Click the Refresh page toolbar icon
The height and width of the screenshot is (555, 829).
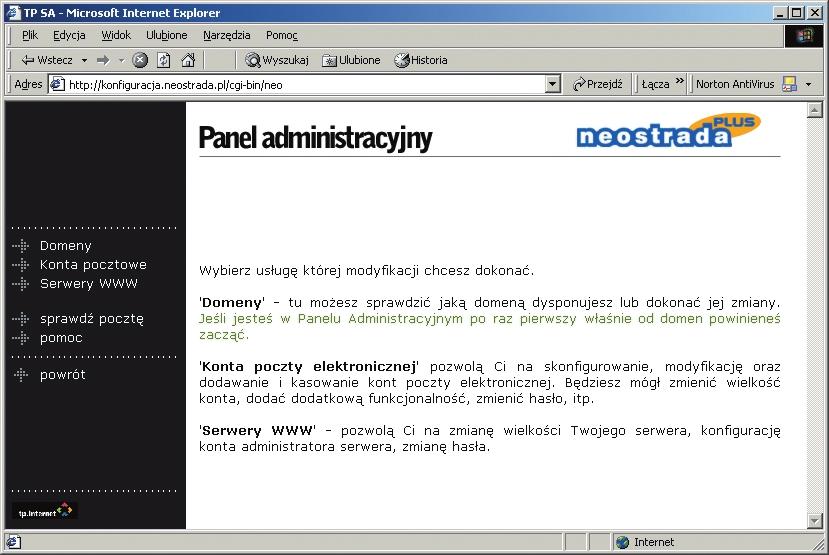point(164,60)
